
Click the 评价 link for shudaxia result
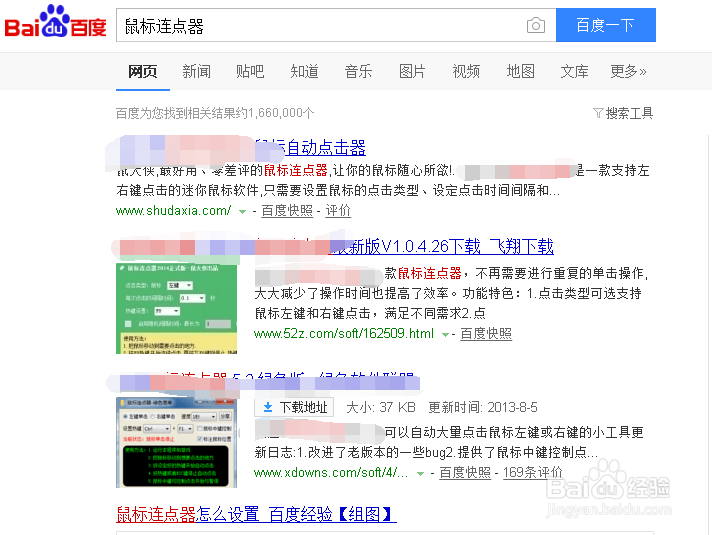(338, 211)
